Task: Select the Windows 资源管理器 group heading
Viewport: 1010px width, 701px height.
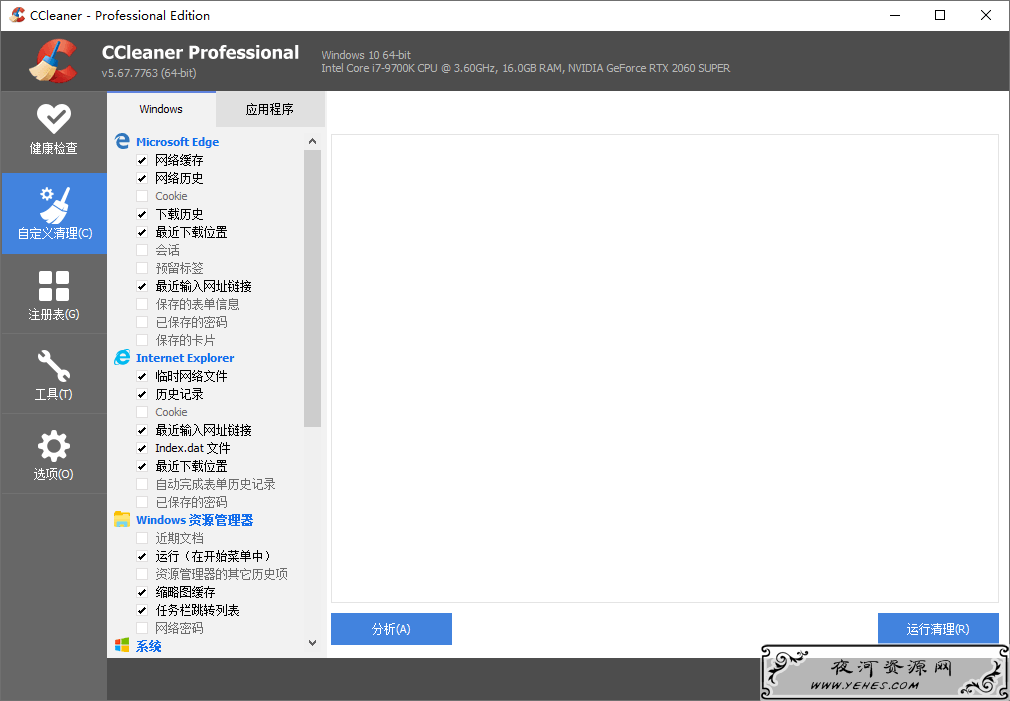Action: (195, 520)
